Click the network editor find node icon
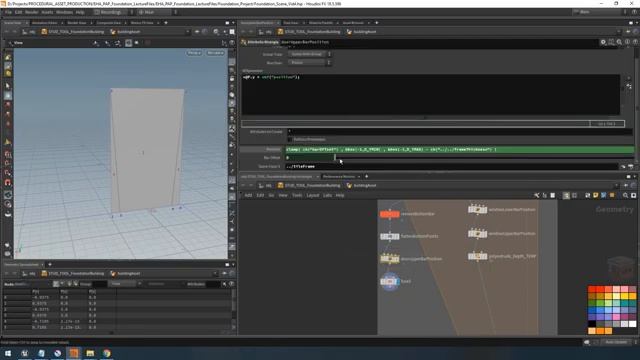This screenshot has height=360, width=640. (625, 196)
